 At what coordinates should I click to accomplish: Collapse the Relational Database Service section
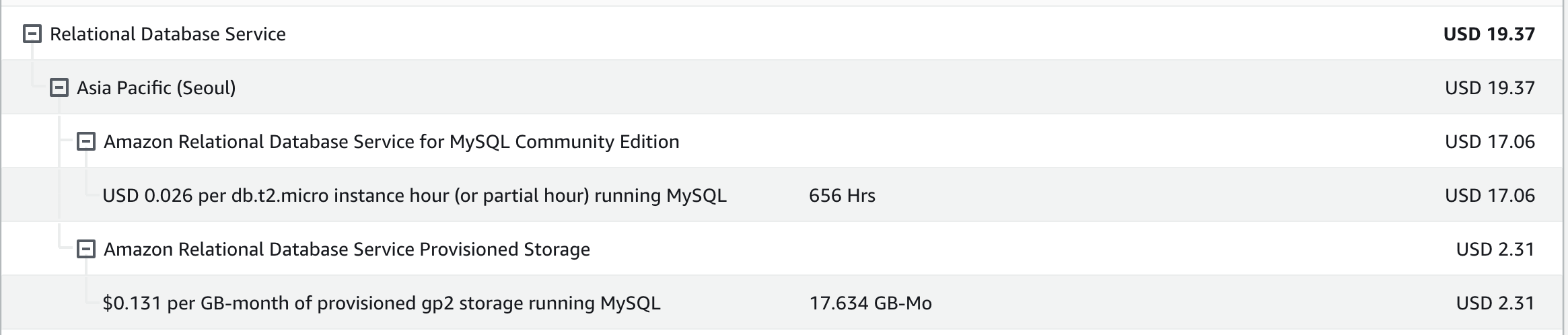pos(32,34)
